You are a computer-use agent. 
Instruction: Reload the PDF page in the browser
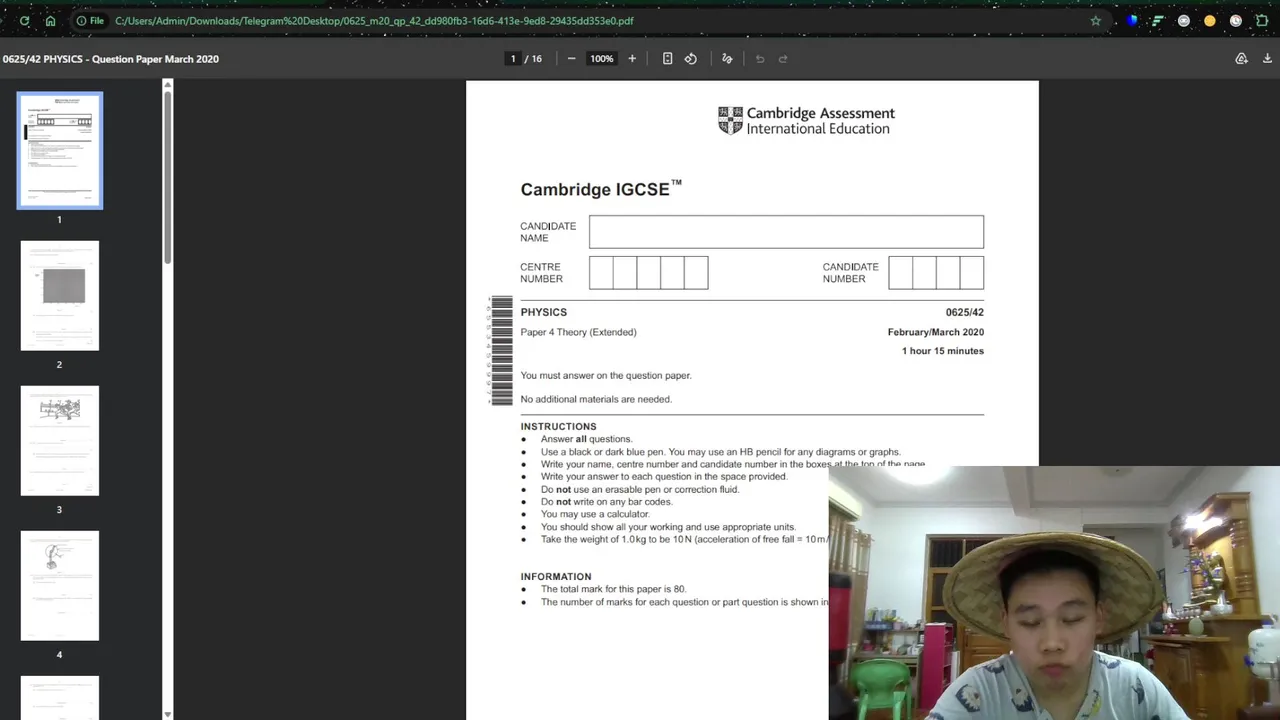(x=24, y=20)
